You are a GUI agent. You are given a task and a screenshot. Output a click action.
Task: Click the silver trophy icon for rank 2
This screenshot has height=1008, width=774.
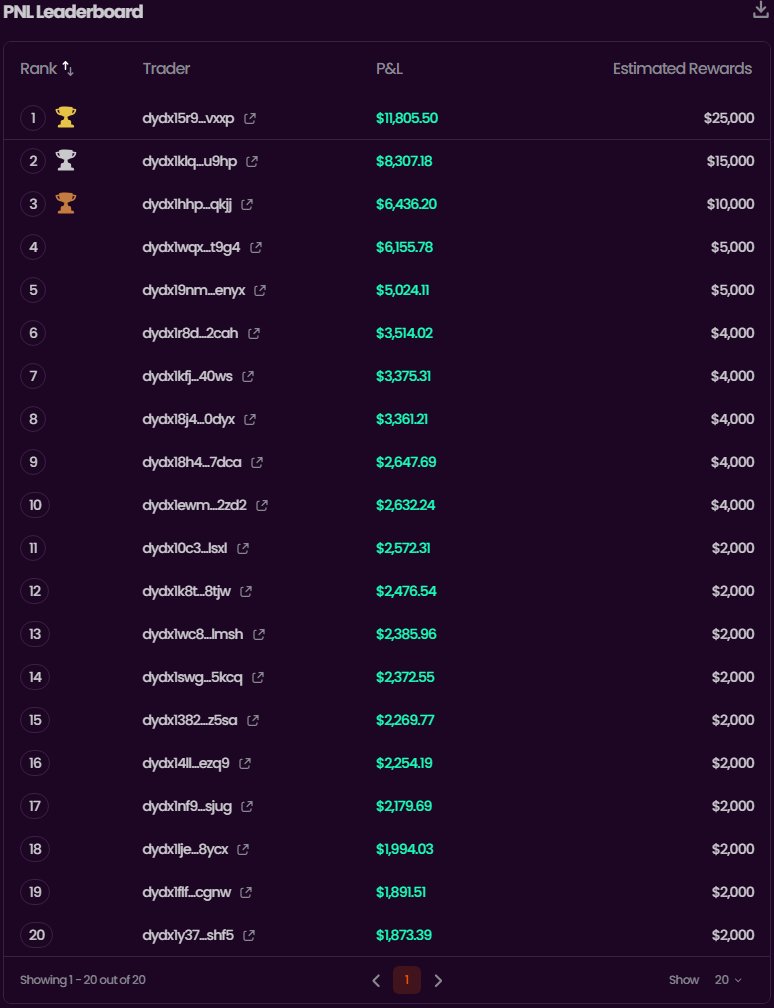pyautogui.click(x=66, y=161)
